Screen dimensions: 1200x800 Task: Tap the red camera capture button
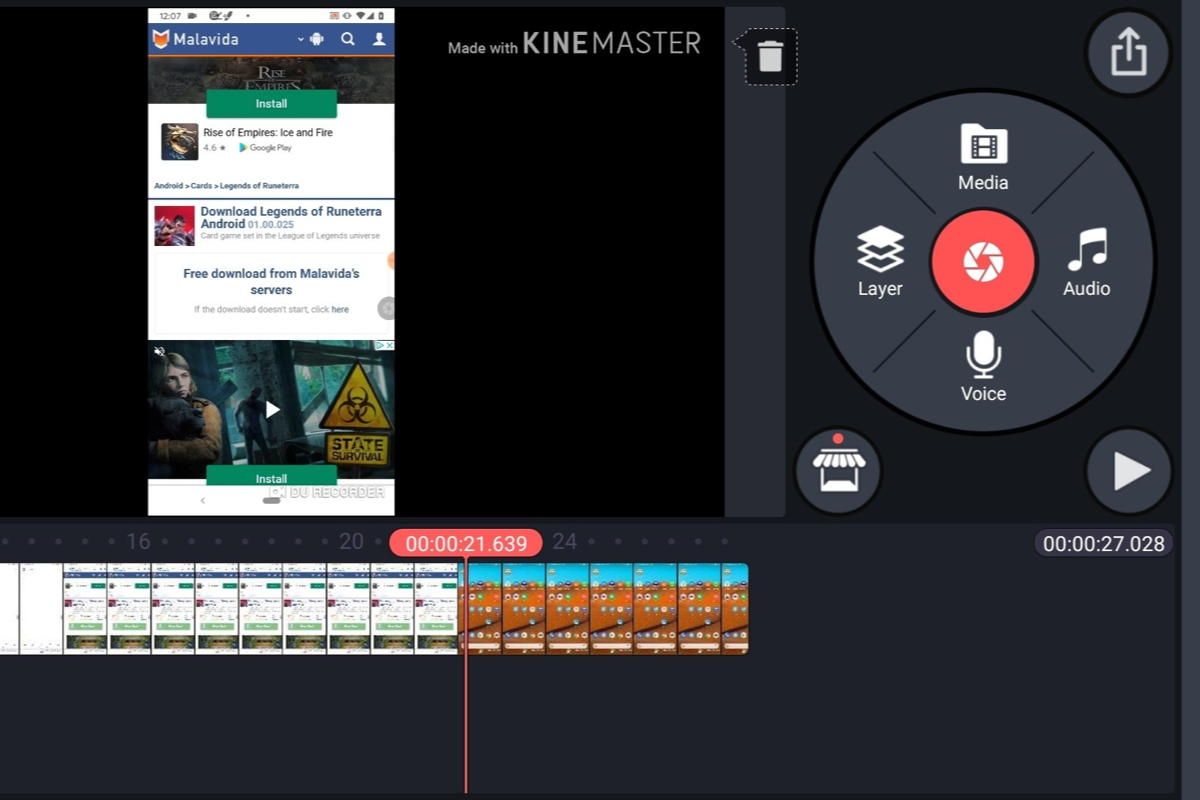(x=982, y=262)
